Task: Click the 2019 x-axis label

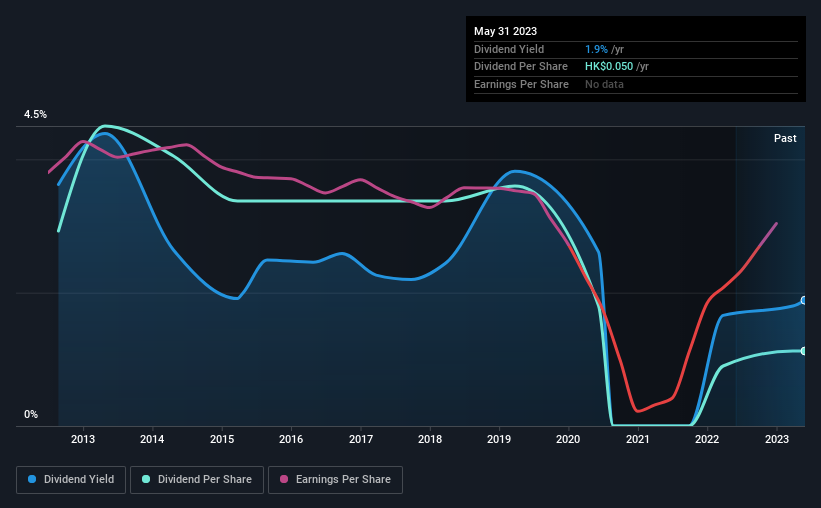Action: [x=499, y=439]
